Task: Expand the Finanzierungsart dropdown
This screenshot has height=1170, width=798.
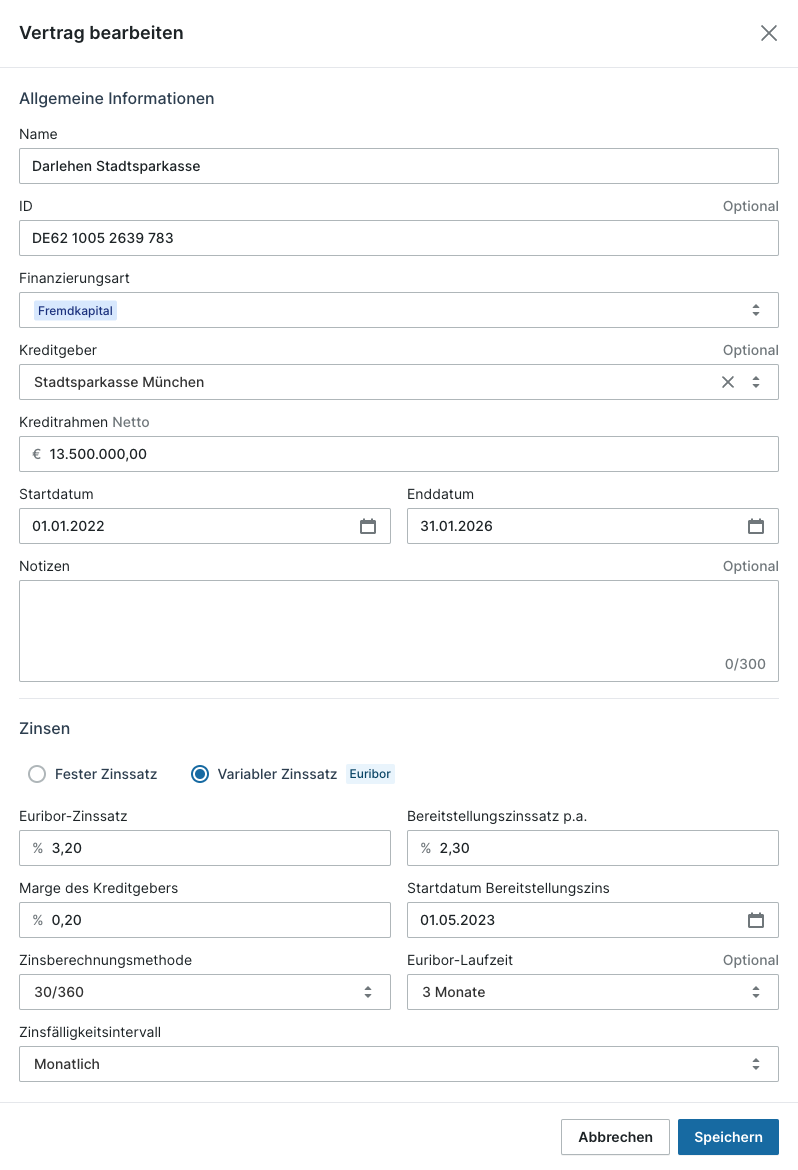Action: (x=399, y=310)
